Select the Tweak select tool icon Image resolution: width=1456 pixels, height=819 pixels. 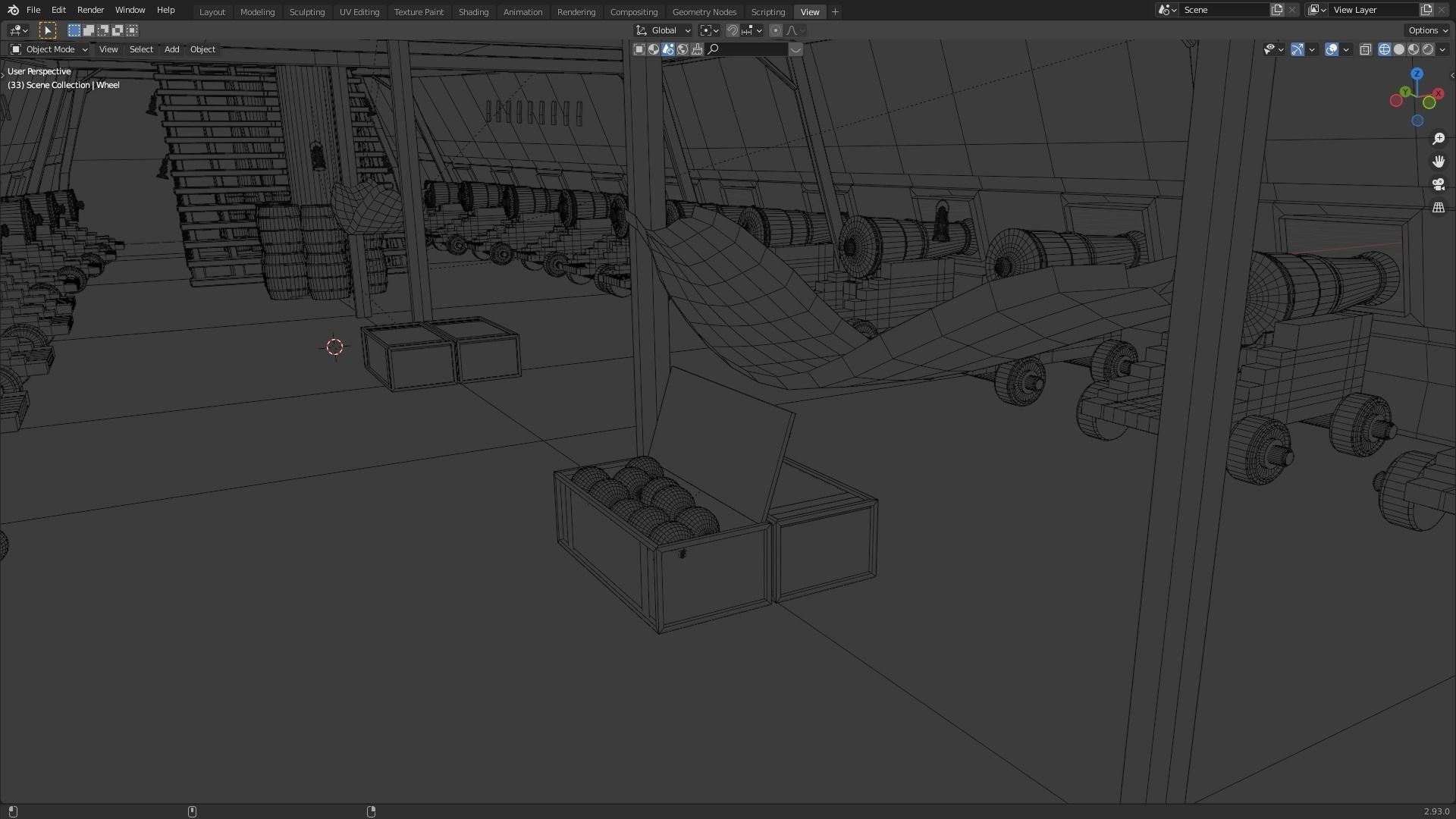click(47, 30)
